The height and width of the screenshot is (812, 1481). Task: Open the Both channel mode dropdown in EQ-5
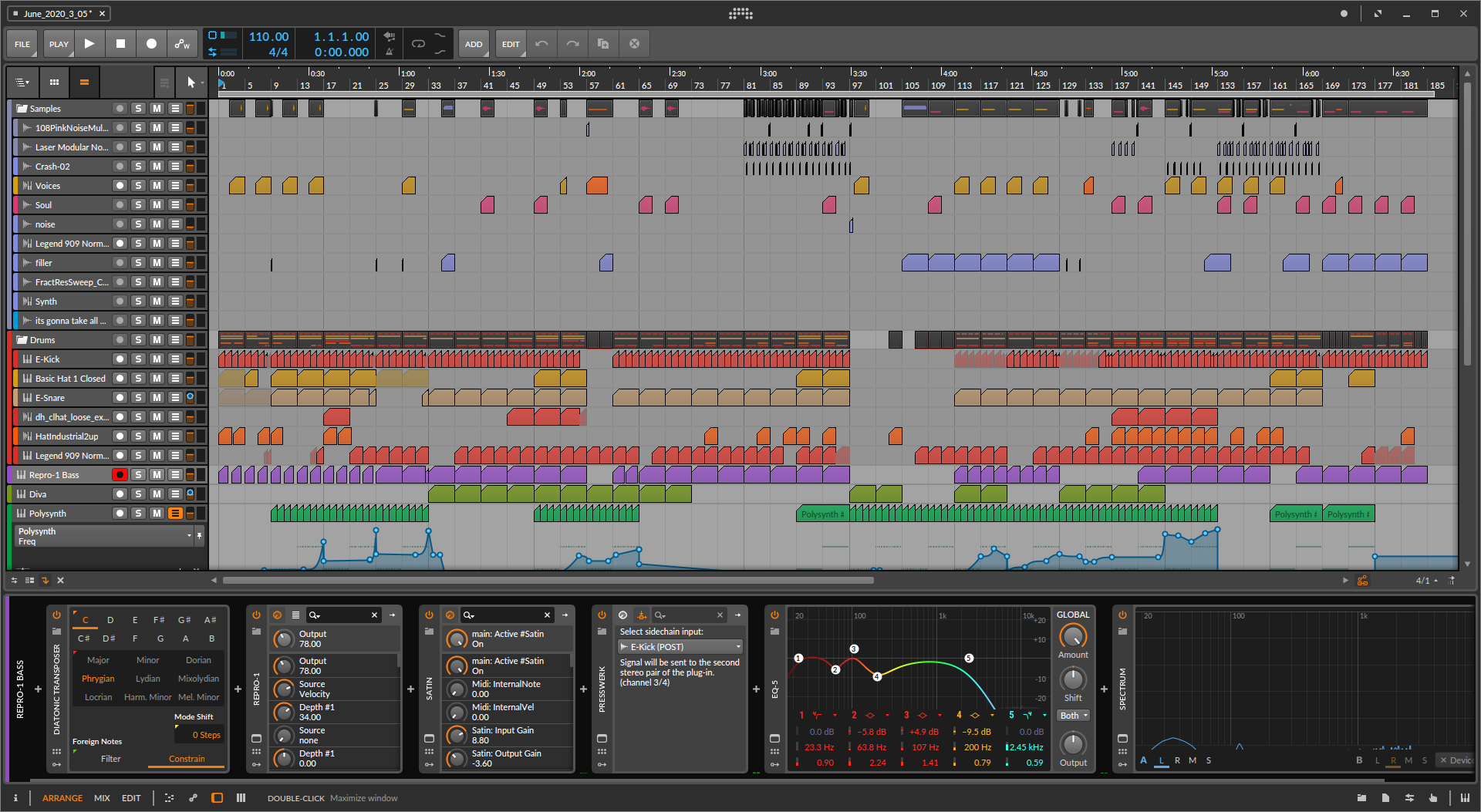pyautogui.click(x=1074, y=716)
